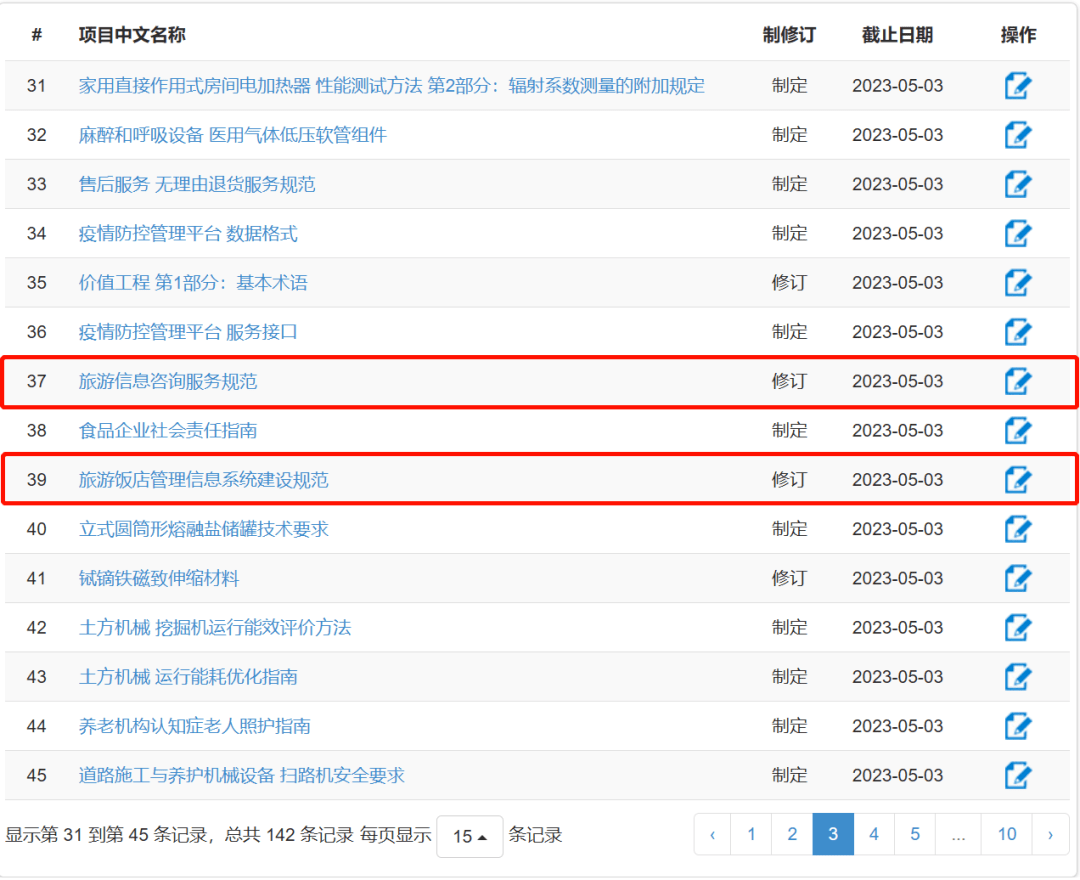The height and width of the screenshot is (880, 1080).
Task: Open edit icon for 旅游信息咨询服务规范
Action: [x=1017, y=381]
